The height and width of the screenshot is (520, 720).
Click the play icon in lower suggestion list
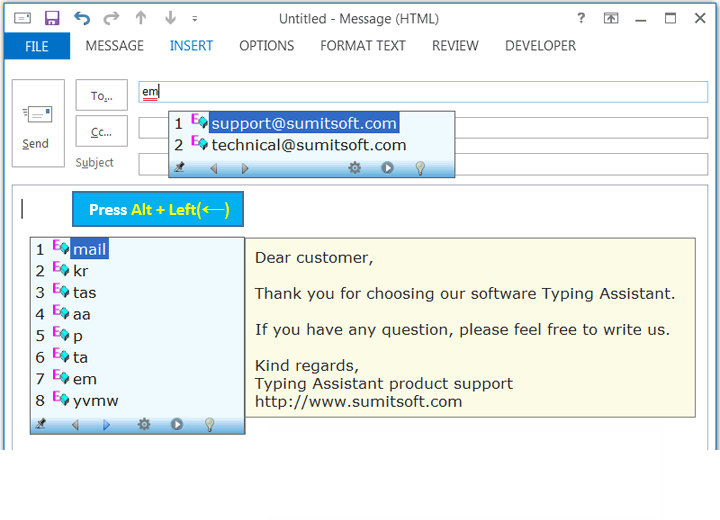tap(177, 424)
